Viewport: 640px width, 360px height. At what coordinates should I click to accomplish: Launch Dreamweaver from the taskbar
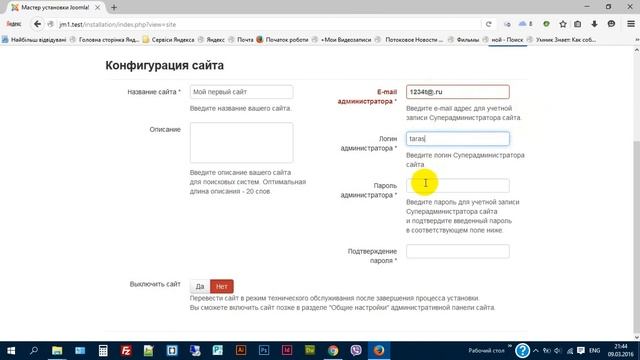pyautogui.click(x=310, y=351)
